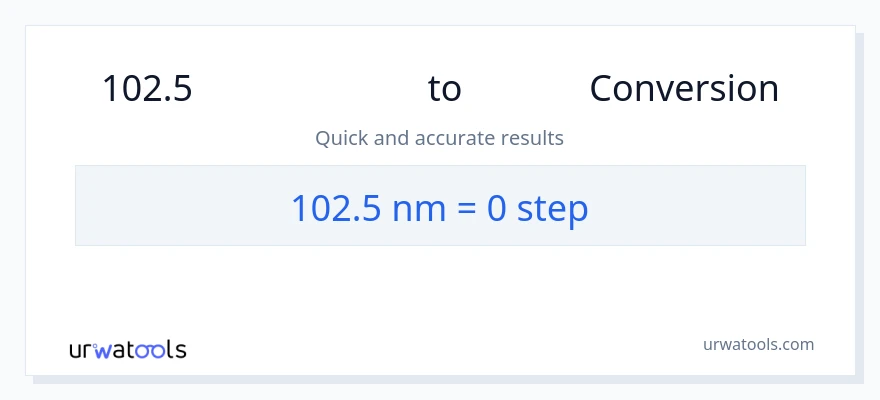The width and height of the screenshot is (880, 400).
Task: Click the "102.5" number in the title
Action: pos(147,89)
